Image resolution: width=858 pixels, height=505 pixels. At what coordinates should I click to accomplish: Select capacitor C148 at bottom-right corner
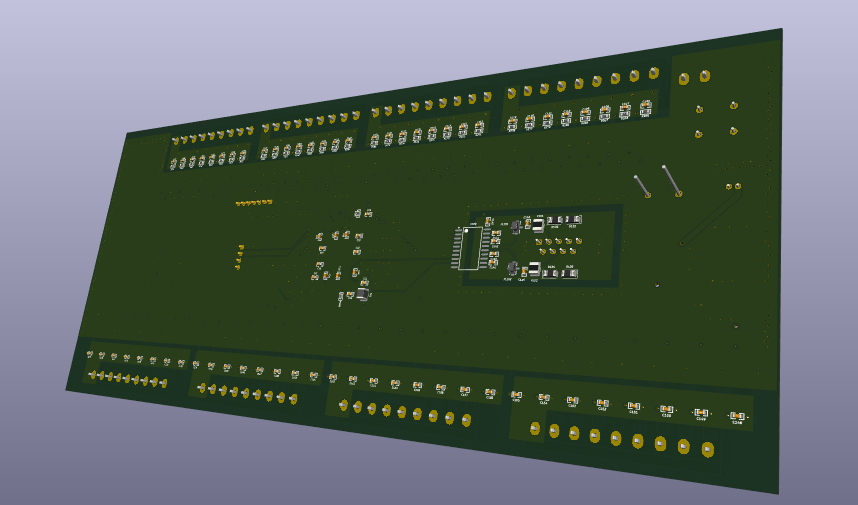(x=737, y=417)
